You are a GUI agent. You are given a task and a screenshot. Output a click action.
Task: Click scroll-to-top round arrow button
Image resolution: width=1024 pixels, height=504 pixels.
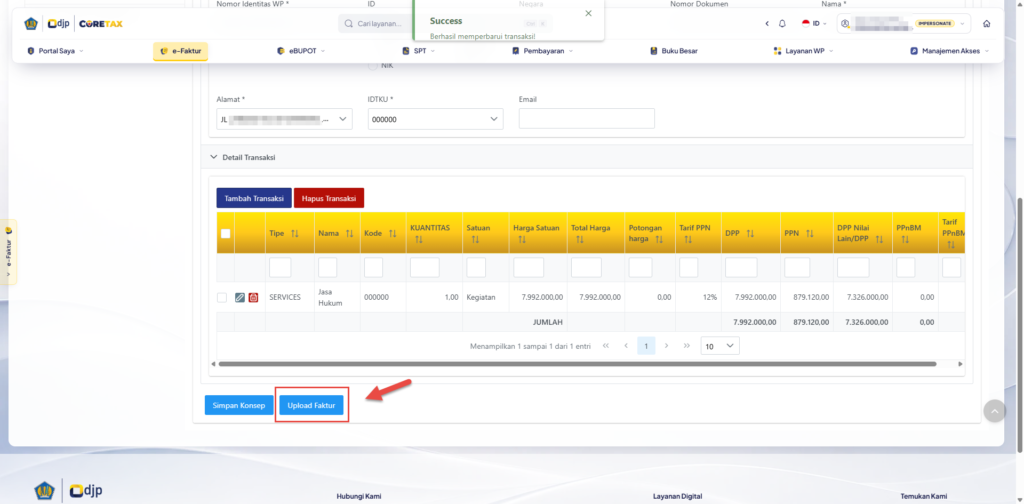(995, 411)
